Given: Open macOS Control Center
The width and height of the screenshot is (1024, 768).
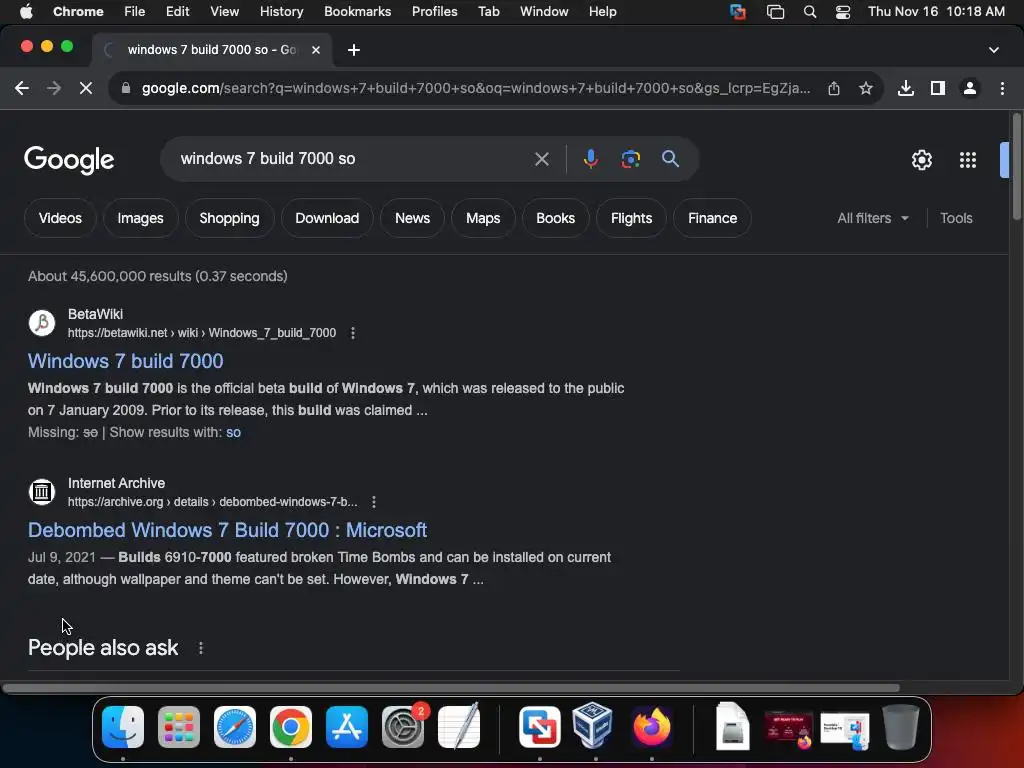Looking at the screenshot, I should click(x=842, y=12).
